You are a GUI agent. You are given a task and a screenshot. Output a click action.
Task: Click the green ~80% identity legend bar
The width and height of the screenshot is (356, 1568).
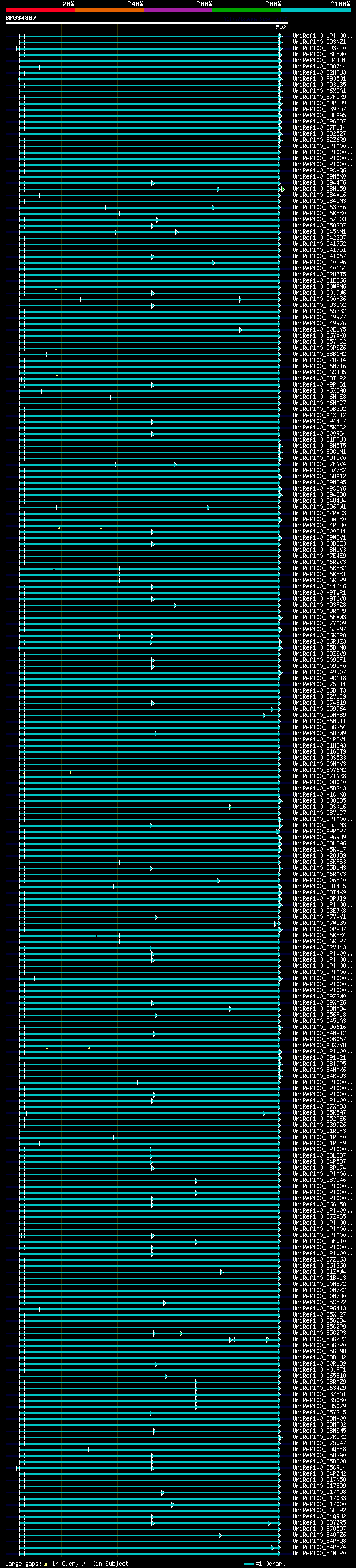coord(246,10)
